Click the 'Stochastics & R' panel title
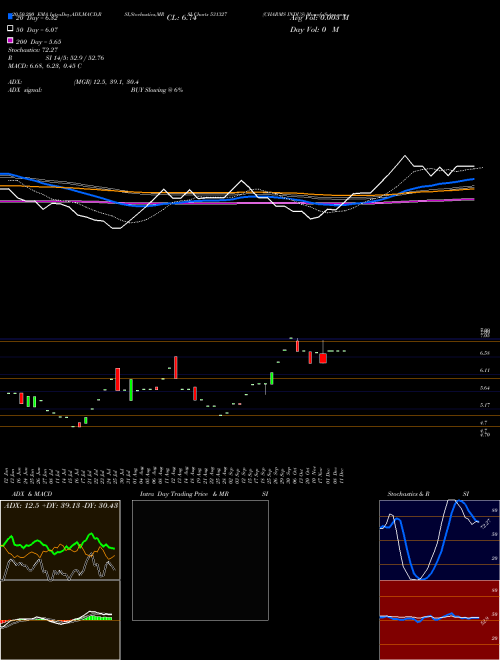The height and width of the screenshot is (660, 500). click(409, 494)
